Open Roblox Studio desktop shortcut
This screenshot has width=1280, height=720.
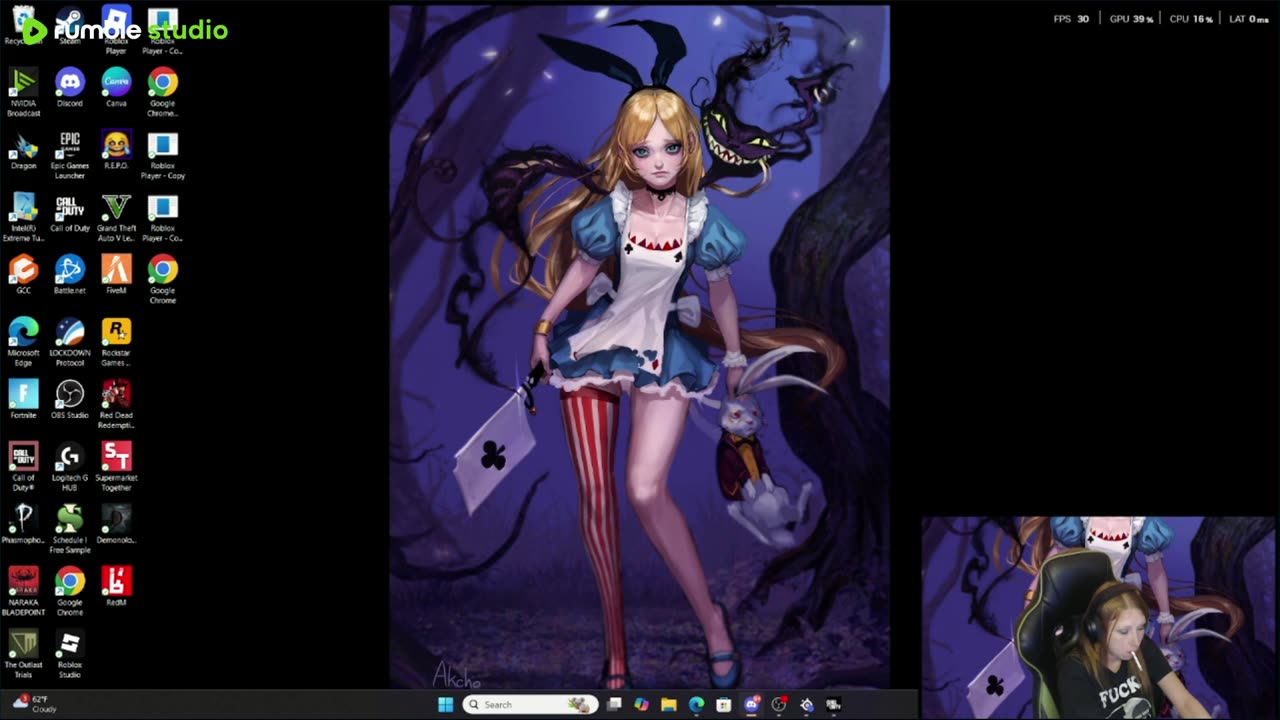click(x=70, y=654)
